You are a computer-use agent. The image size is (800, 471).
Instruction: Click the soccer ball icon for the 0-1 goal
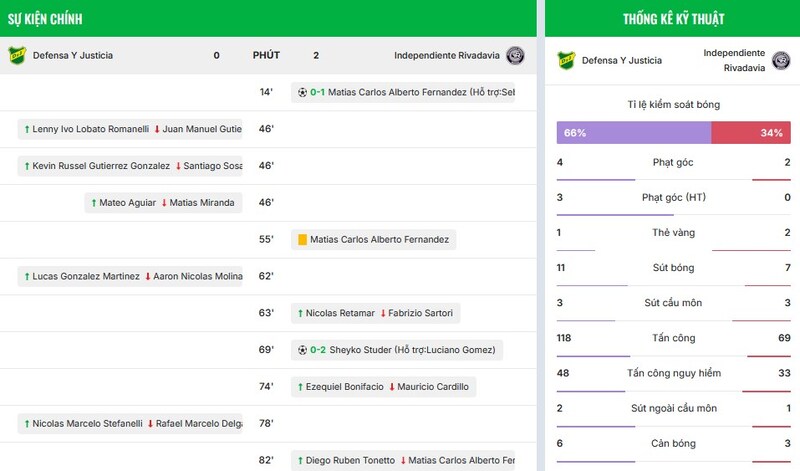(302, 92)
